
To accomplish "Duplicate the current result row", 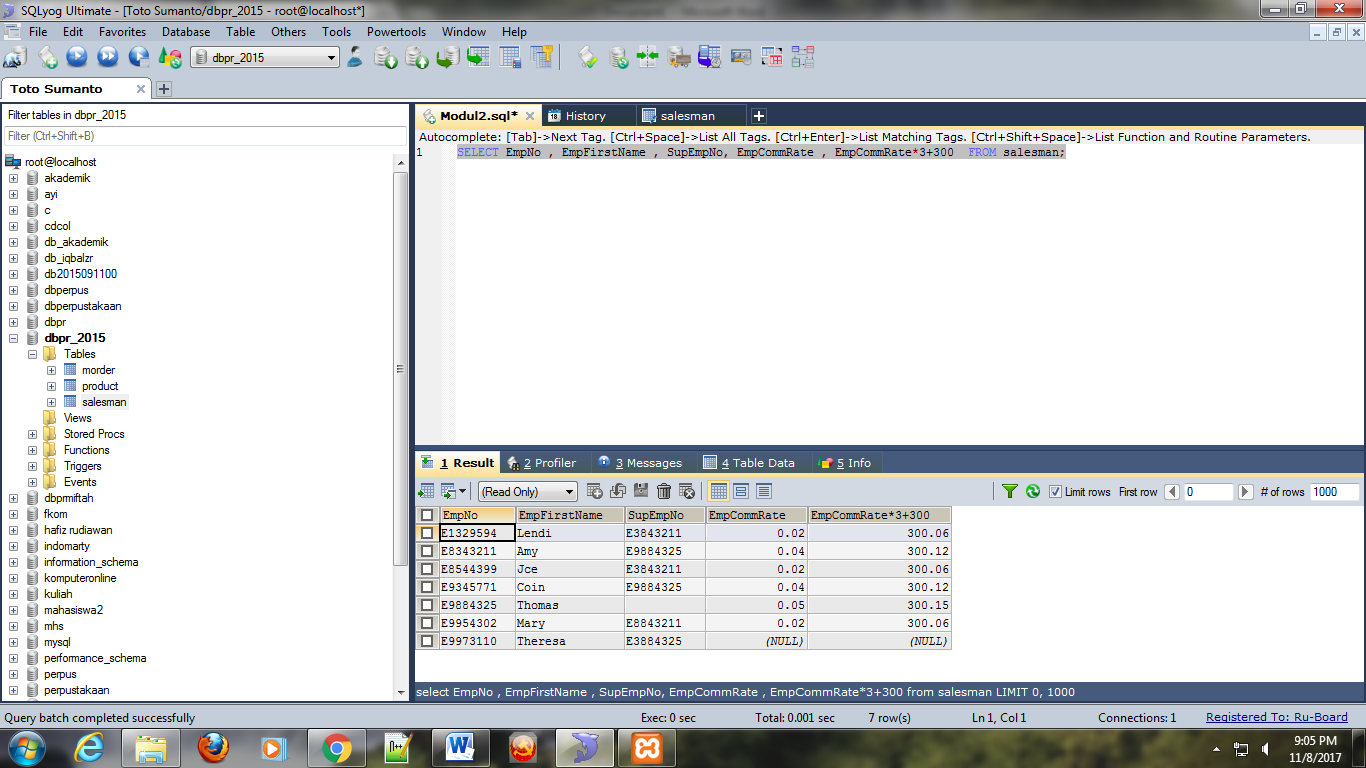I will 618,491.
